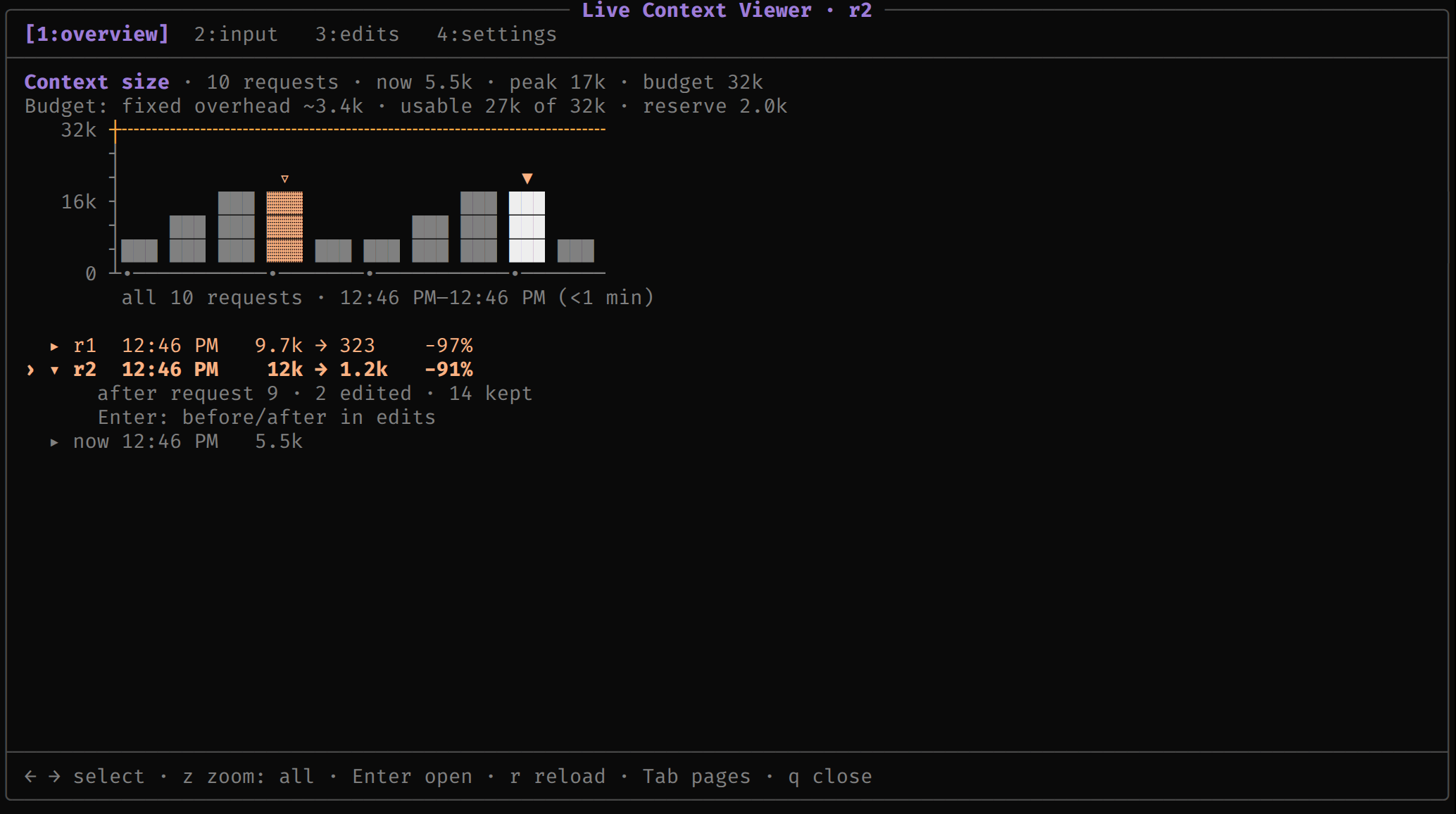Viewport: 1456px width, 814px height.
Task: Click the first gray bar in chart
Action: (139, 251)
